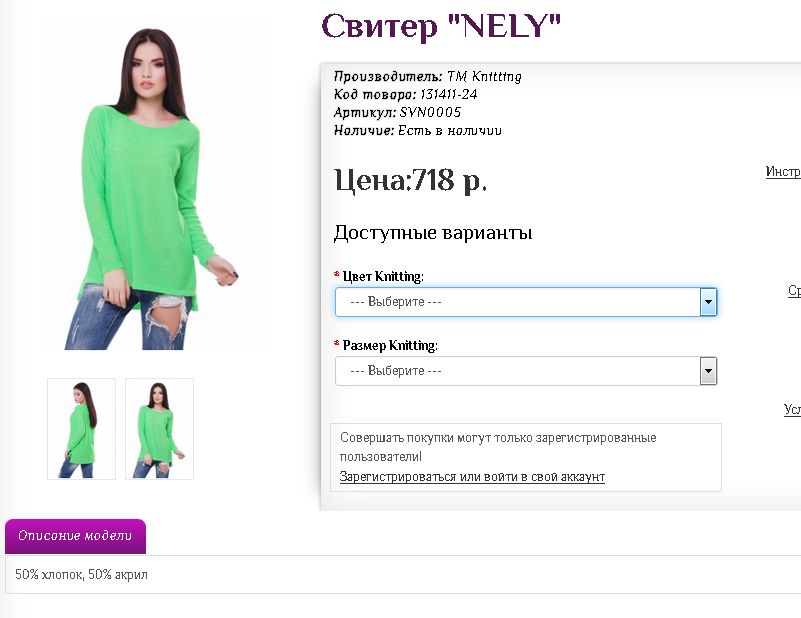801x618 pixels.
Task: Click the Доступные варианты heading
Action: click(x=432, y=233)
